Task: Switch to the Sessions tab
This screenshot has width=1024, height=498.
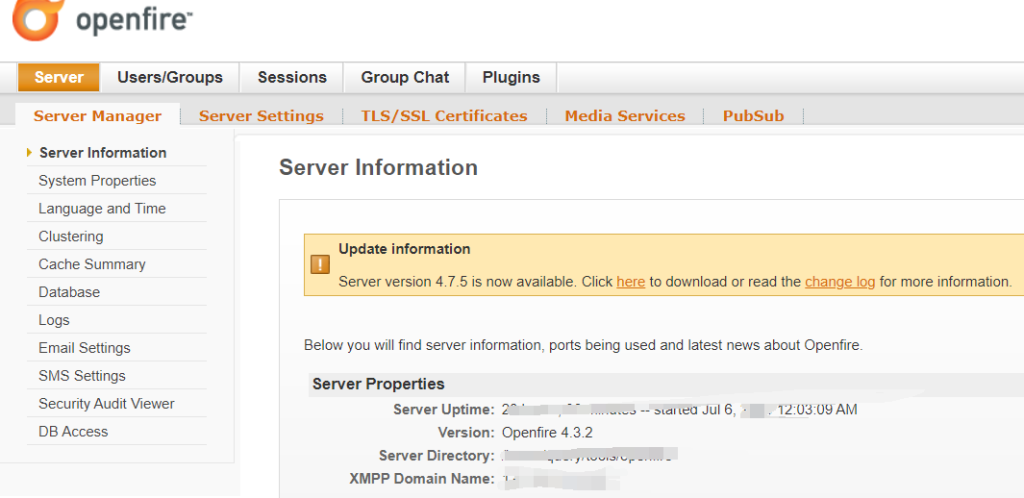Action: click(292, 78)
